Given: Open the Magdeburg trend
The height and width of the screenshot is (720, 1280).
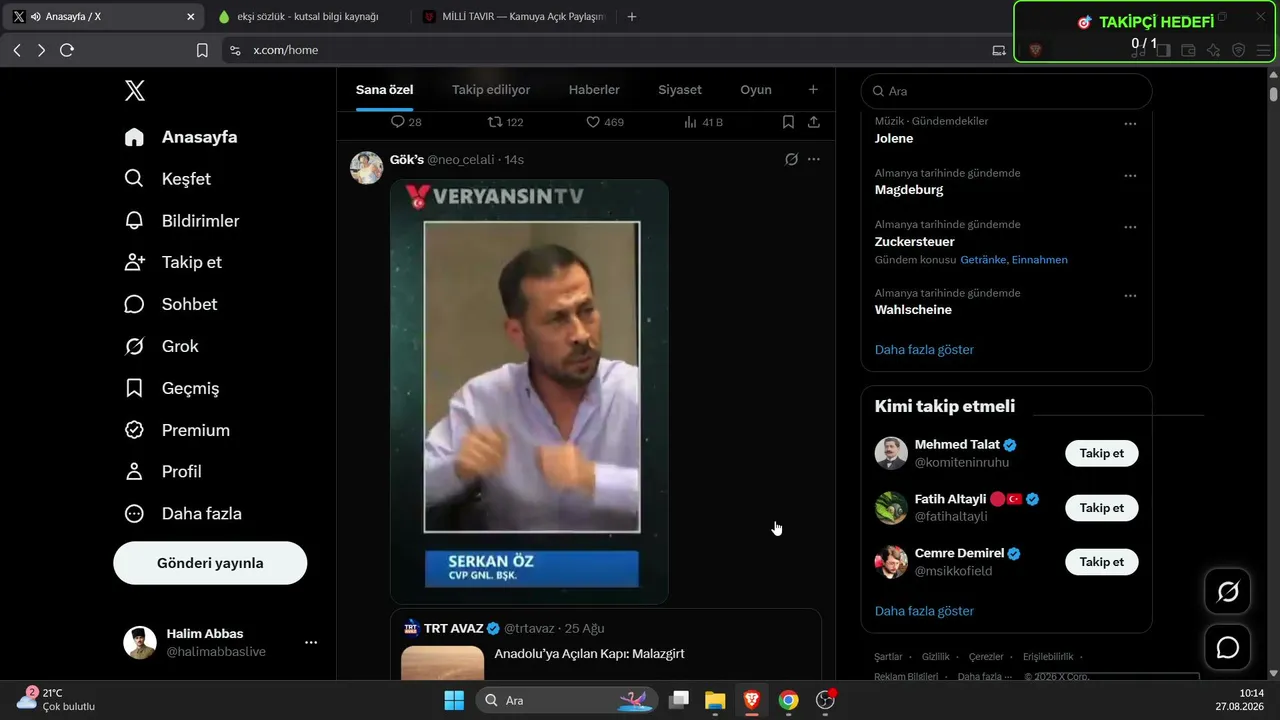Looking at the screenshot, I should coord(909,190).
